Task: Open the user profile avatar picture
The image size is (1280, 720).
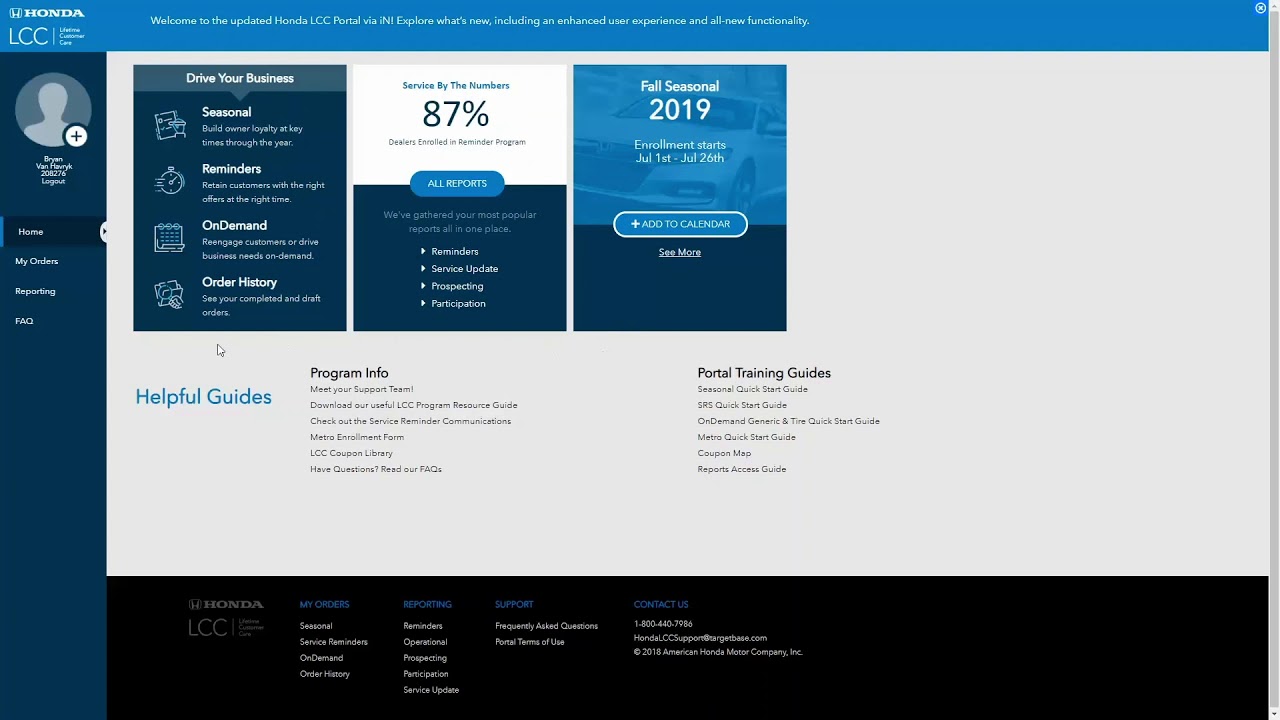Action: [x=53, y=110]
